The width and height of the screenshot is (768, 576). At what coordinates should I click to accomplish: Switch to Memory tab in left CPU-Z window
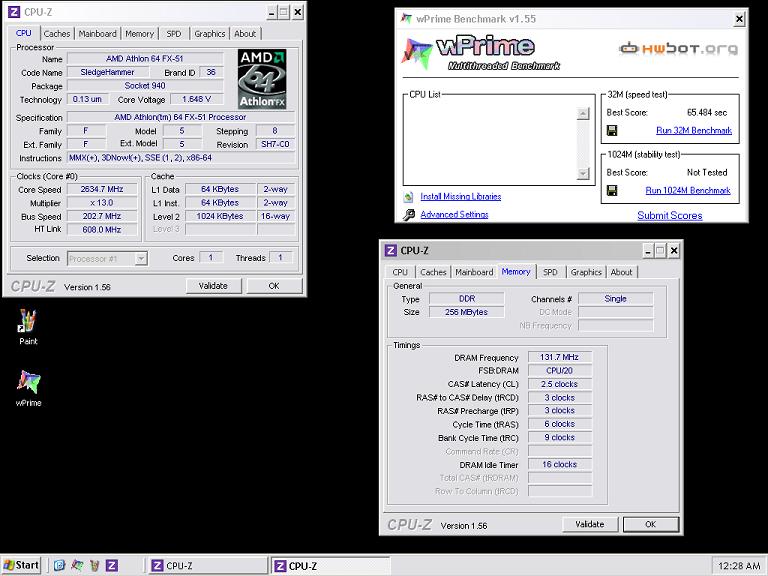[x=140, y=34]
